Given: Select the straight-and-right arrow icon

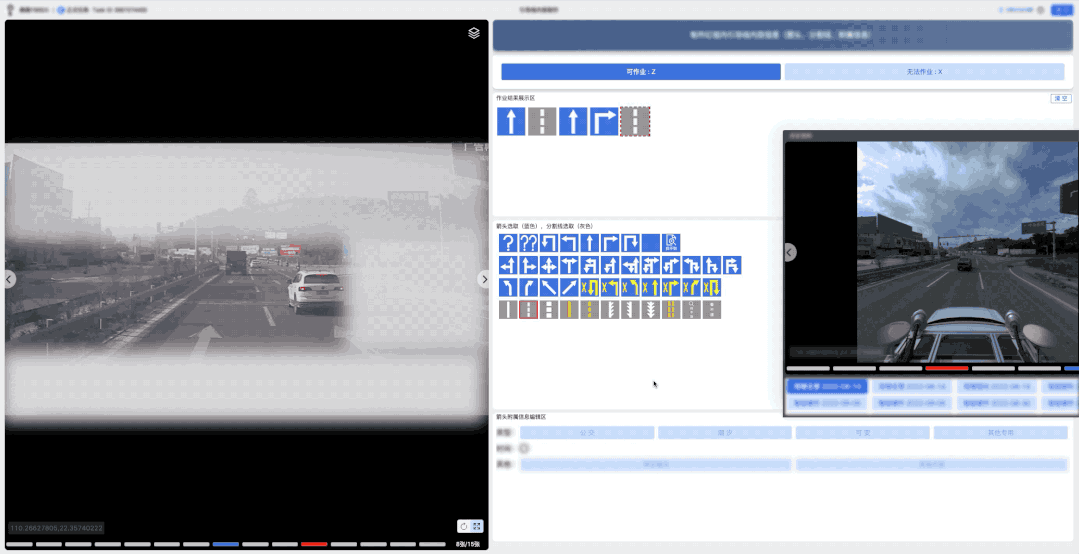Looking at the screenshot, I should [528, 265].
